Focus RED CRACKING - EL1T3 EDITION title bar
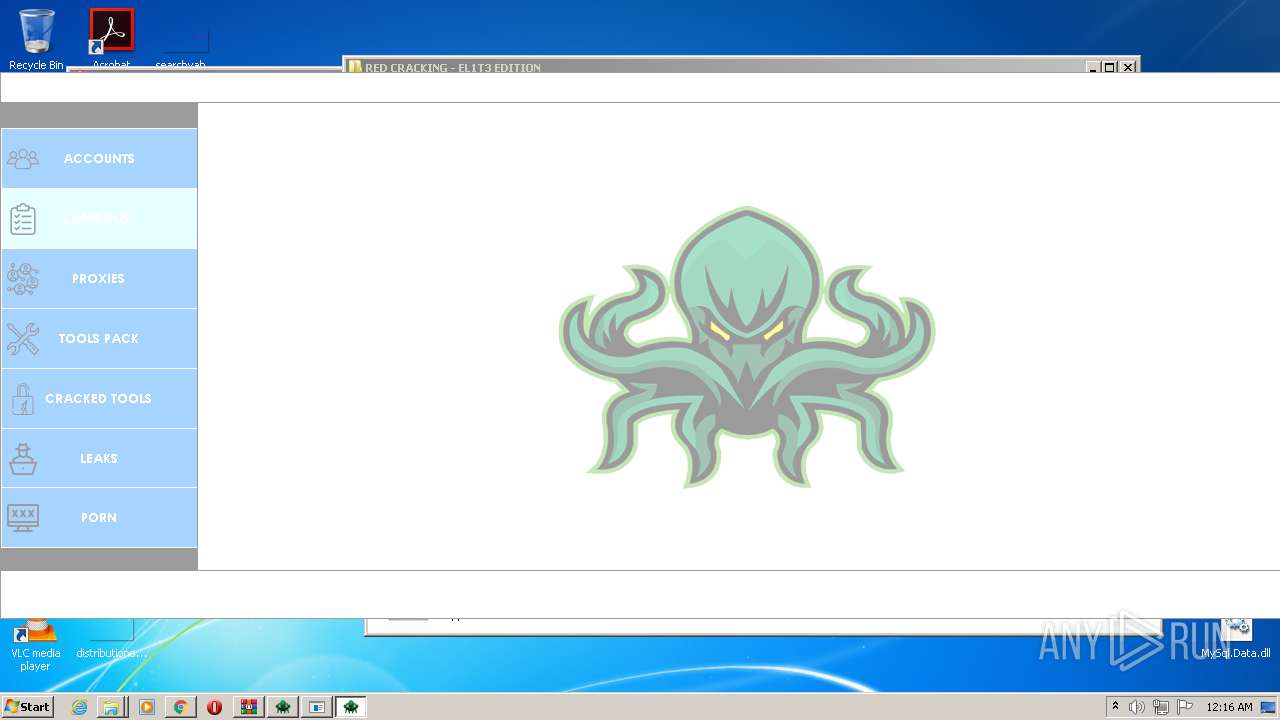The image size is (1280, 720). point(715,67)
